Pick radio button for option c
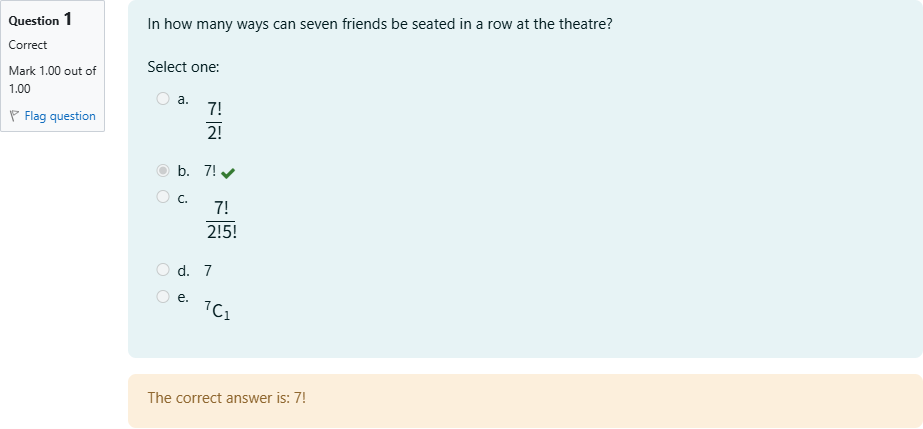 click(163, 197)
